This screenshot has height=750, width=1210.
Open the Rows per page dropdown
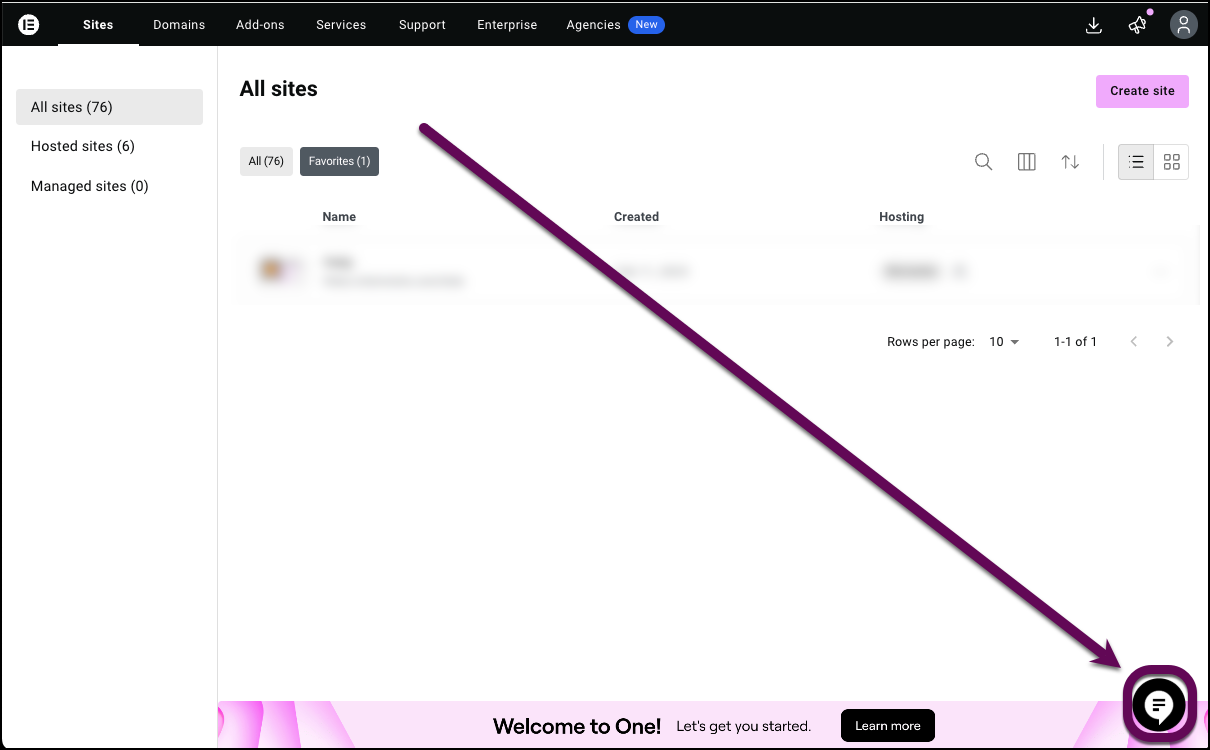tap(1004, 341)
